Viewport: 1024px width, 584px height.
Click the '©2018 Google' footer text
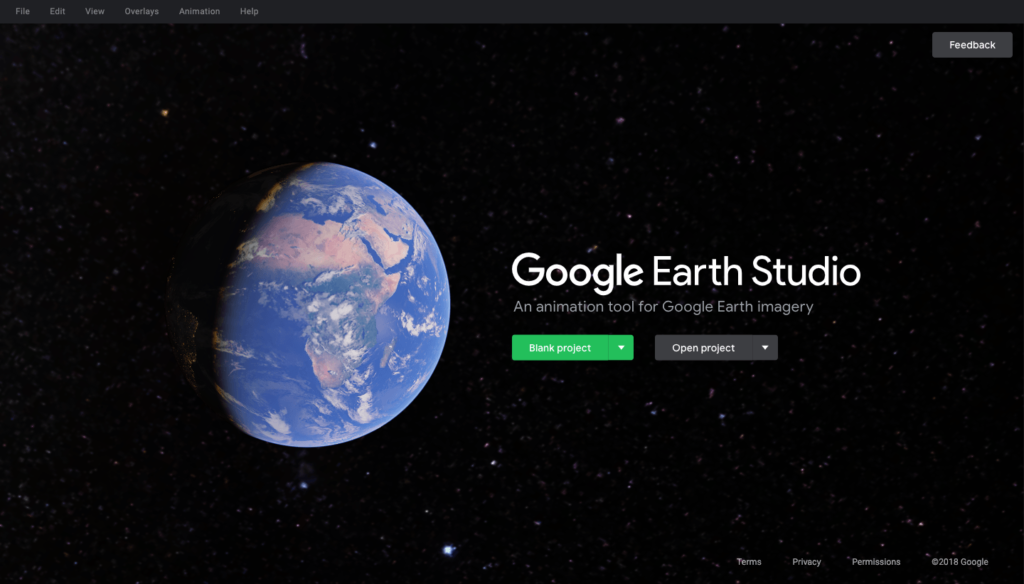coord(959,562)
